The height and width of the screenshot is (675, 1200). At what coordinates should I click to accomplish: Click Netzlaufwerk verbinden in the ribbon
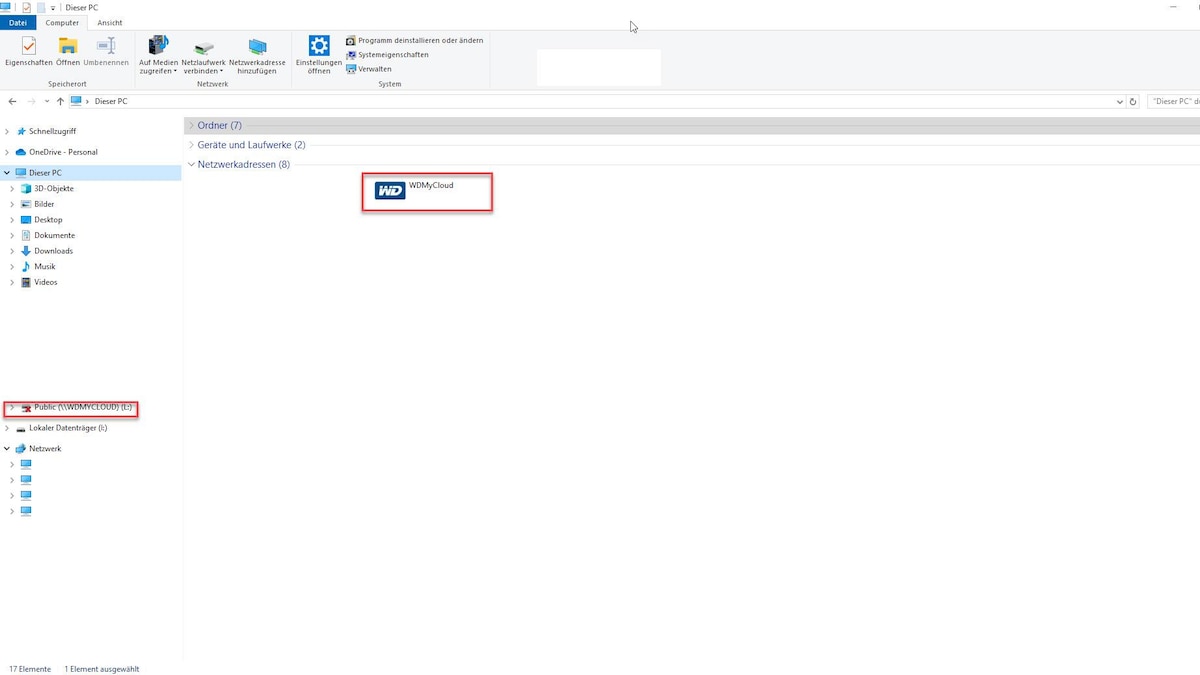coord(203,52)
